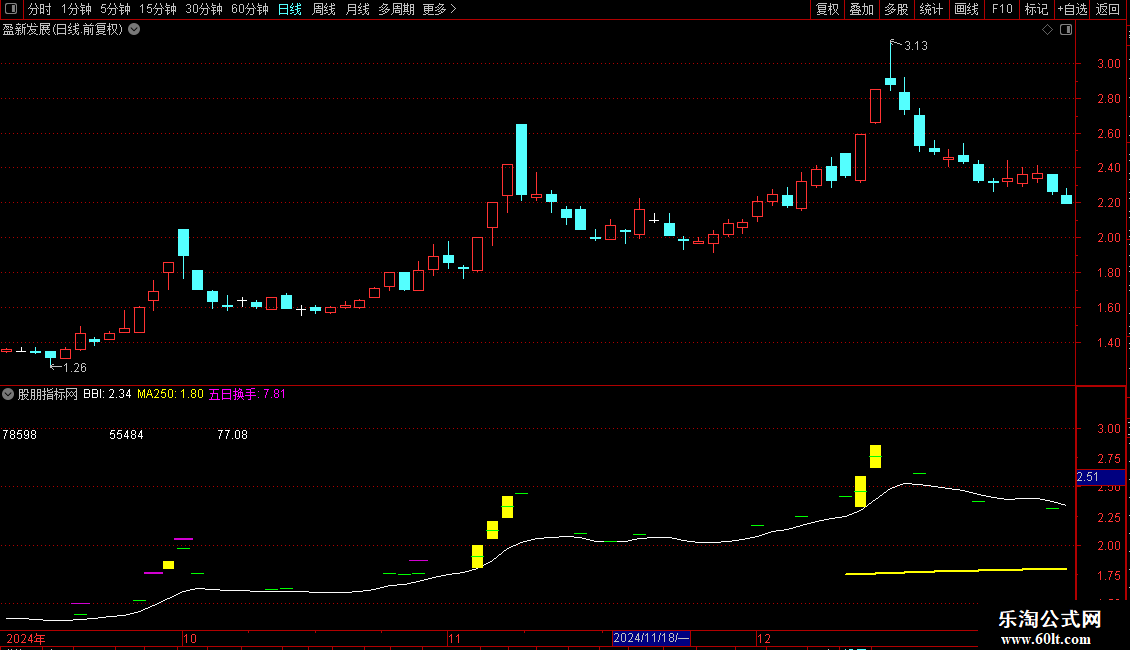The image size is (1130, 650).
Task: Select the 30分钟 period
Action: click(203, 9)
